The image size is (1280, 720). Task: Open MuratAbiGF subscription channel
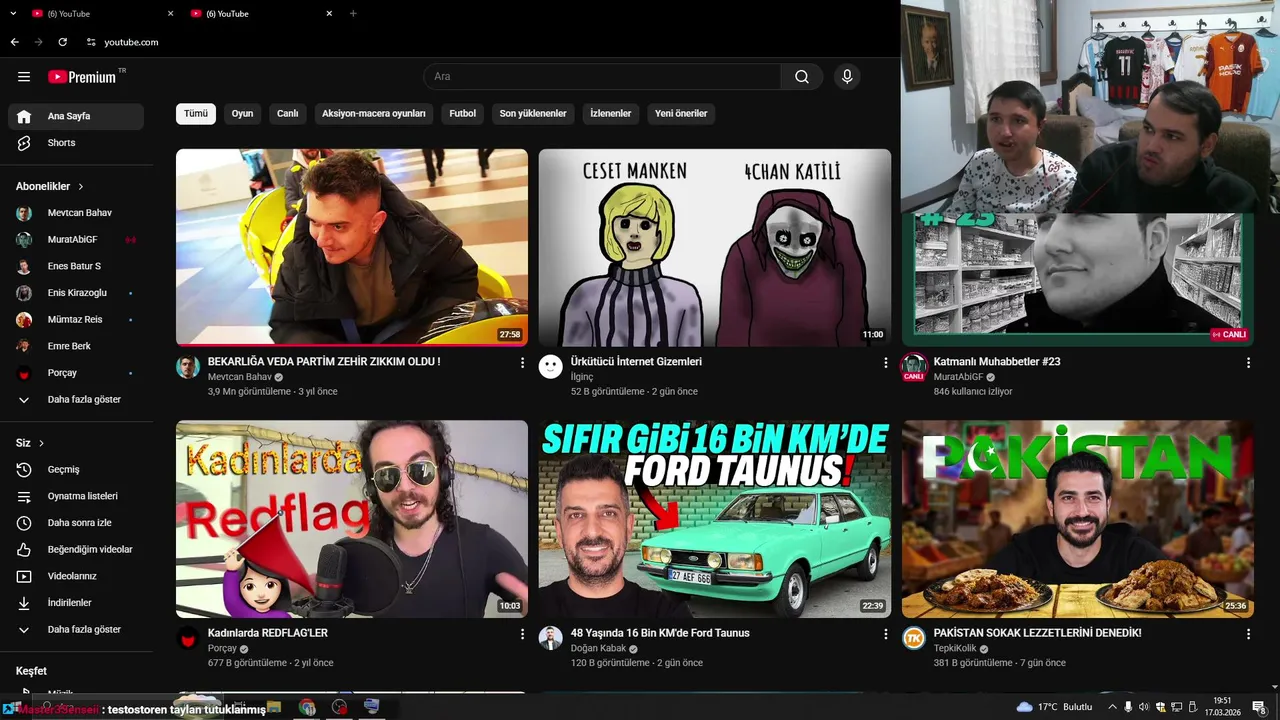point(76,240)
